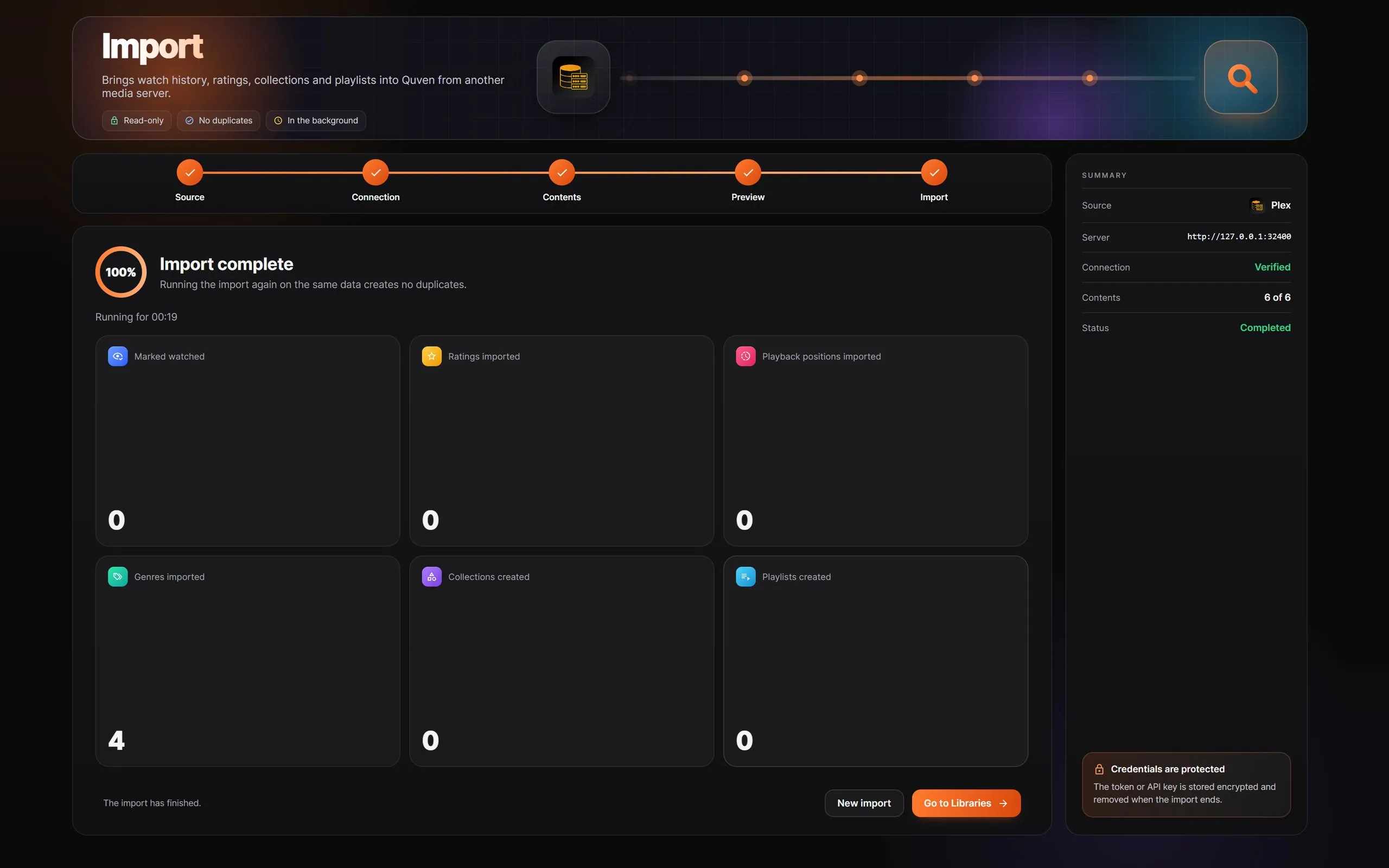Click the Genres imported tag icon
This screenshot has height=868, width=1389.
pyautogui.click(x=118, y=576)
